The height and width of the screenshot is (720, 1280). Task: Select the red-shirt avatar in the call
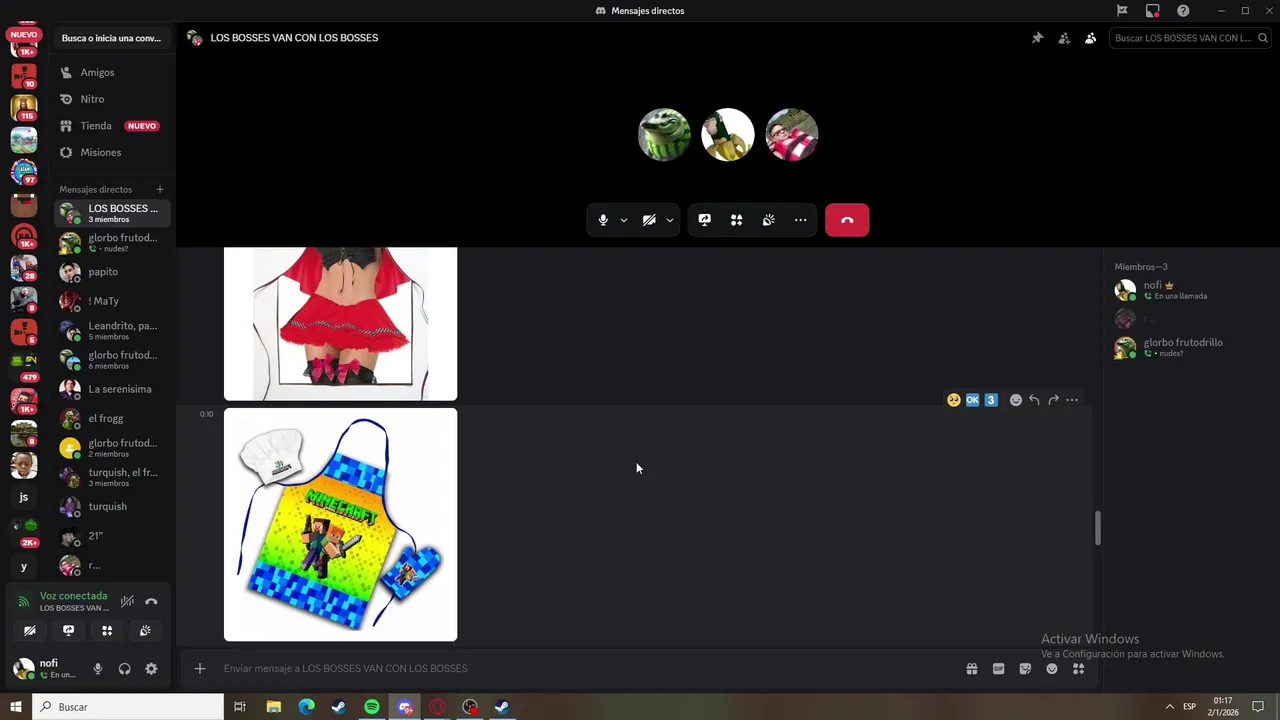(792, 135)
